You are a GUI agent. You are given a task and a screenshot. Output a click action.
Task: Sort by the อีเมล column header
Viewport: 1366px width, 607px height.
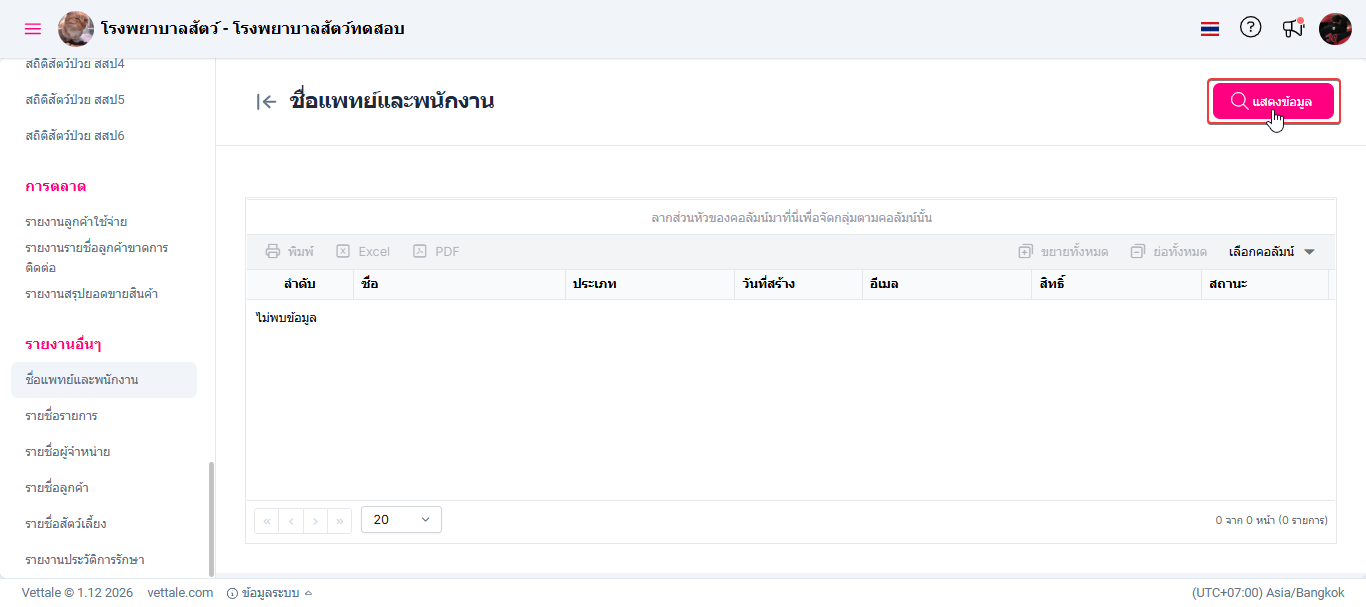tap(946, 284)
